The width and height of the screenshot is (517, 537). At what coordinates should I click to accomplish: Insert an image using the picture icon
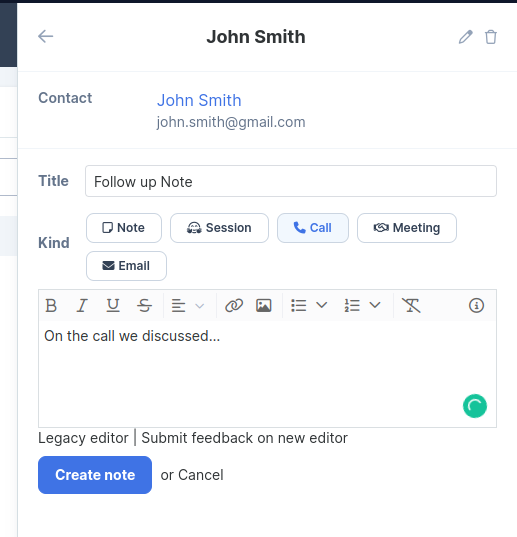264,305
